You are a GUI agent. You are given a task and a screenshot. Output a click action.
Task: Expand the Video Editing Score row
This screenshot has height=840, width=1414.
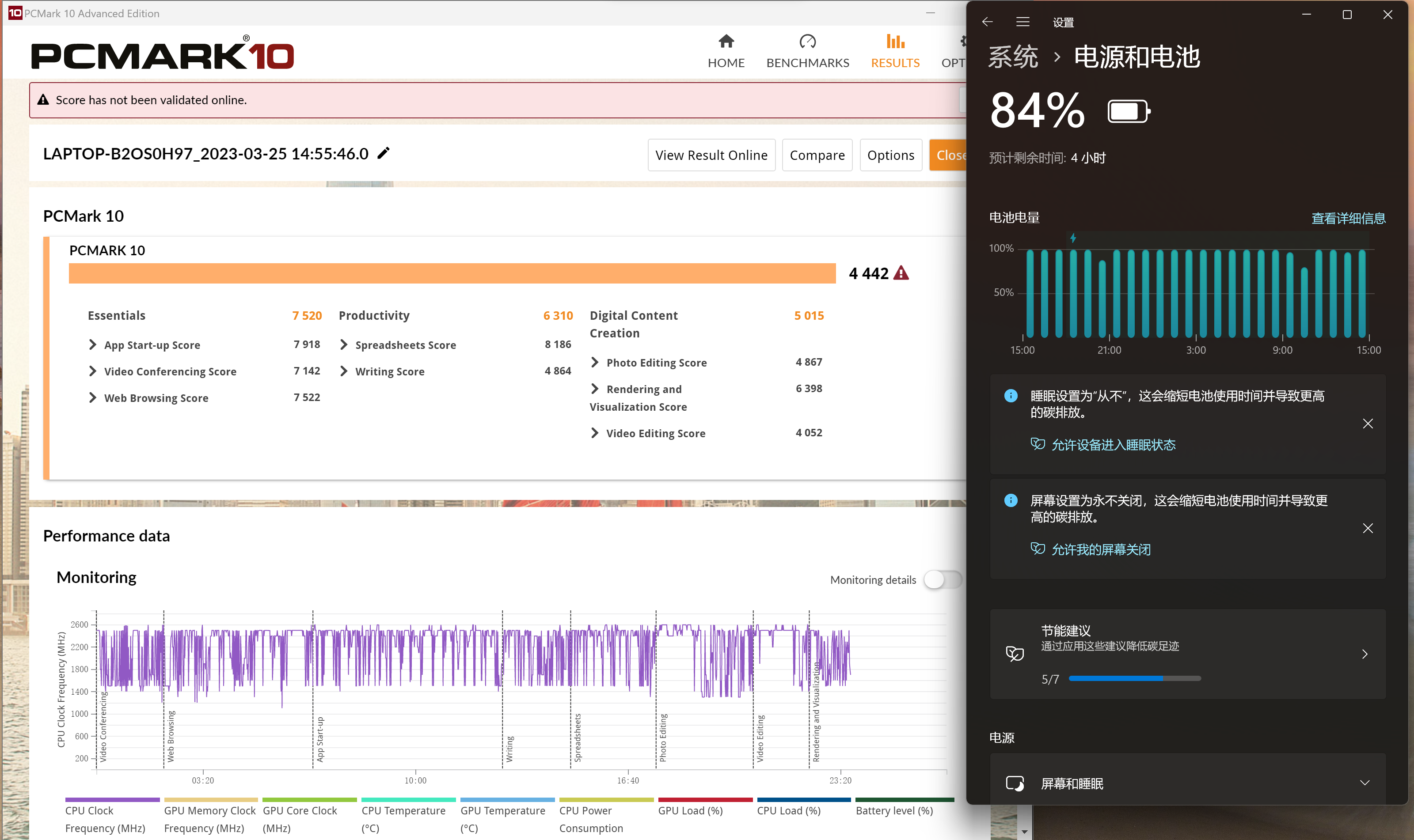click(595, 433)
